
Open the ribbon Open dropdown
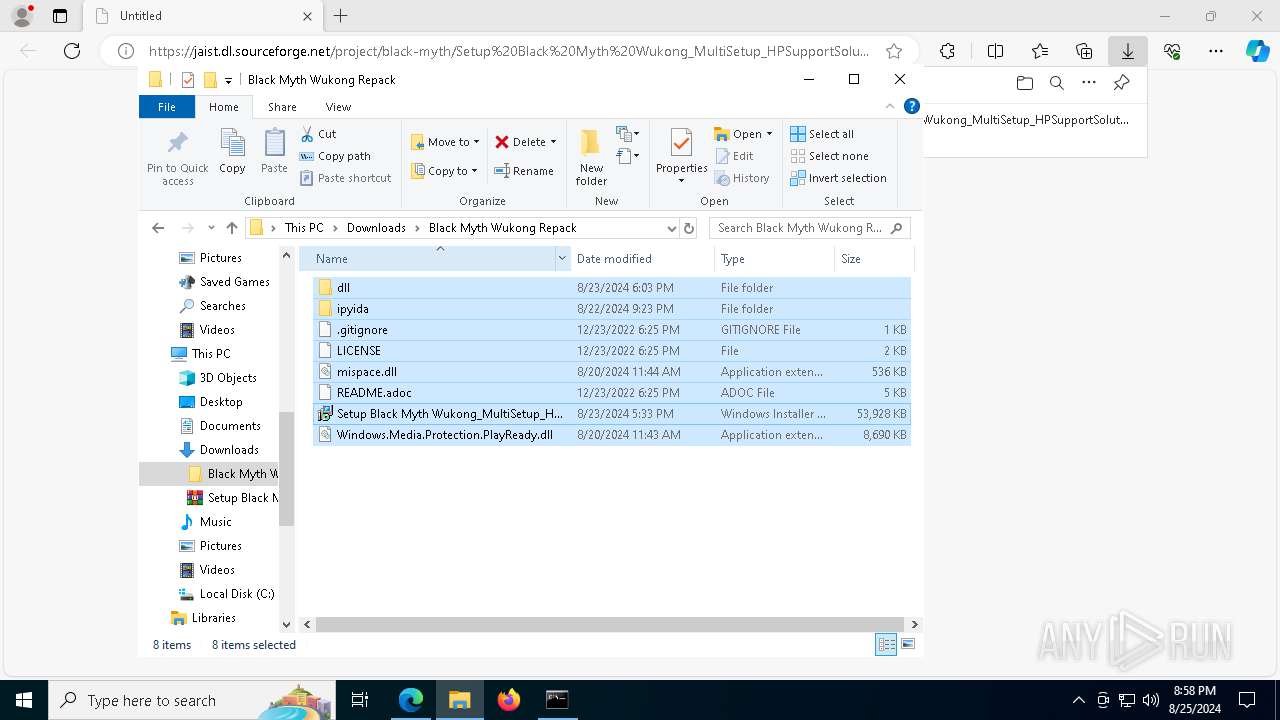coord(742,134)
